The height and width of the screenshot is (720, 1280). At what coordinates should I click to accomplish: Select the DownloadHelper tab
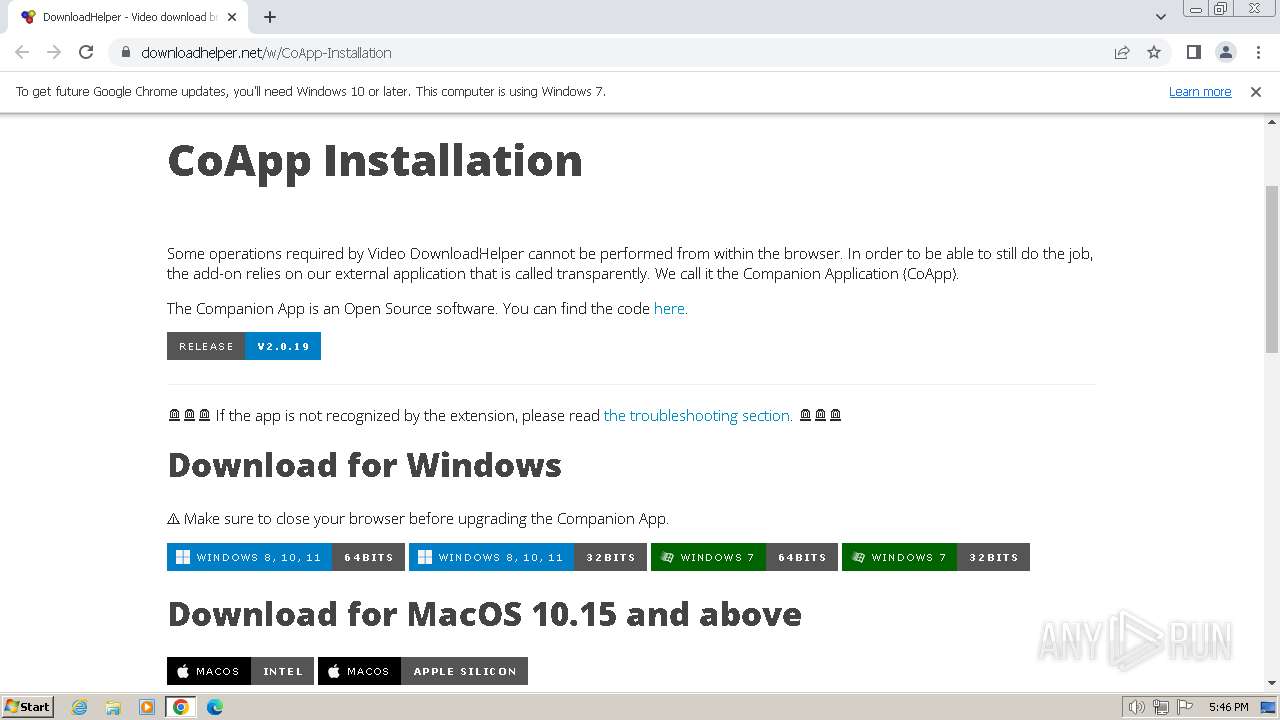click(128, 17)
